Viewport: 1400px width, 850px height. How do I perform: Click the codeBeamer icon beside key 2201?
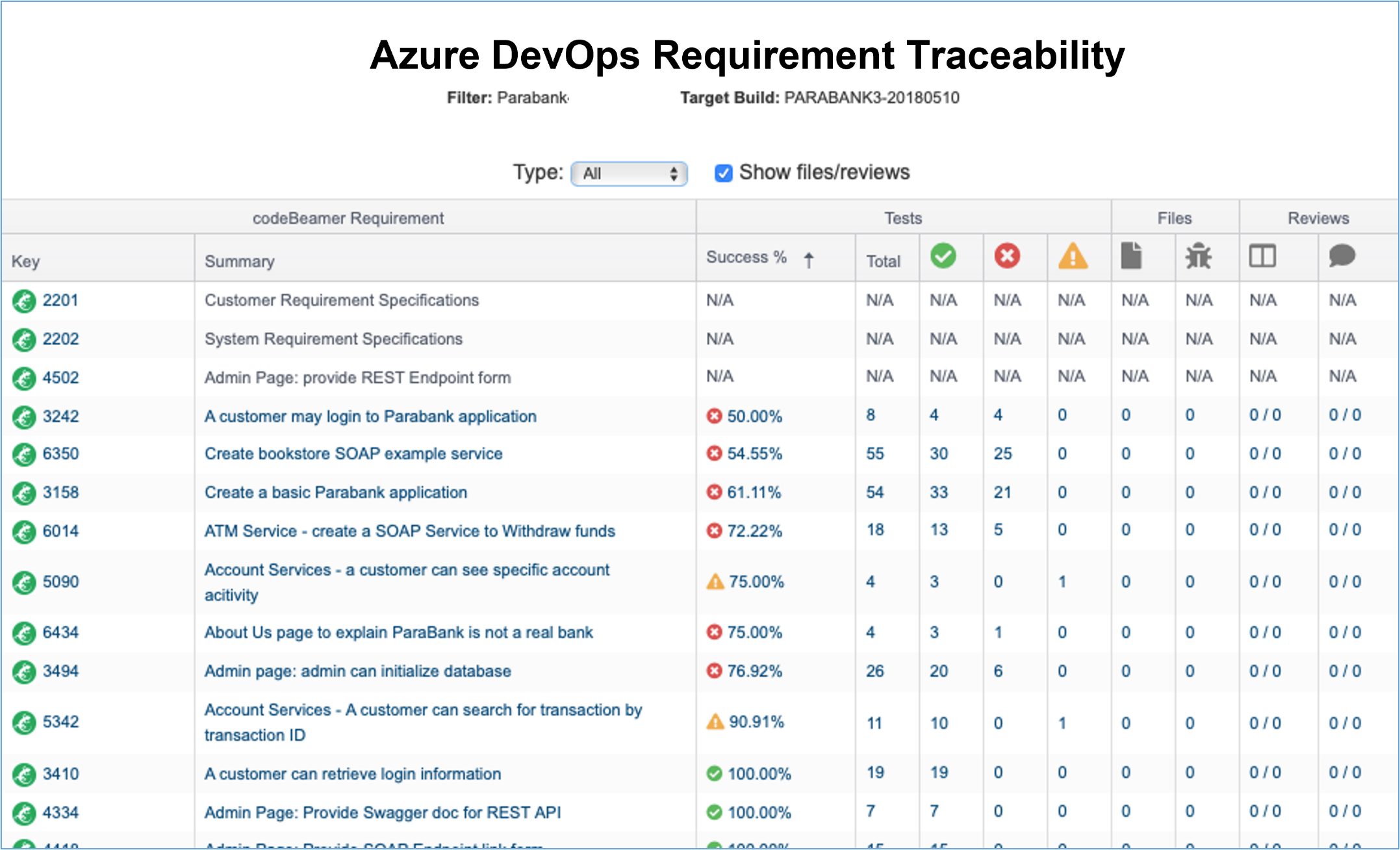pyautogui.click(x=24, y=301)
